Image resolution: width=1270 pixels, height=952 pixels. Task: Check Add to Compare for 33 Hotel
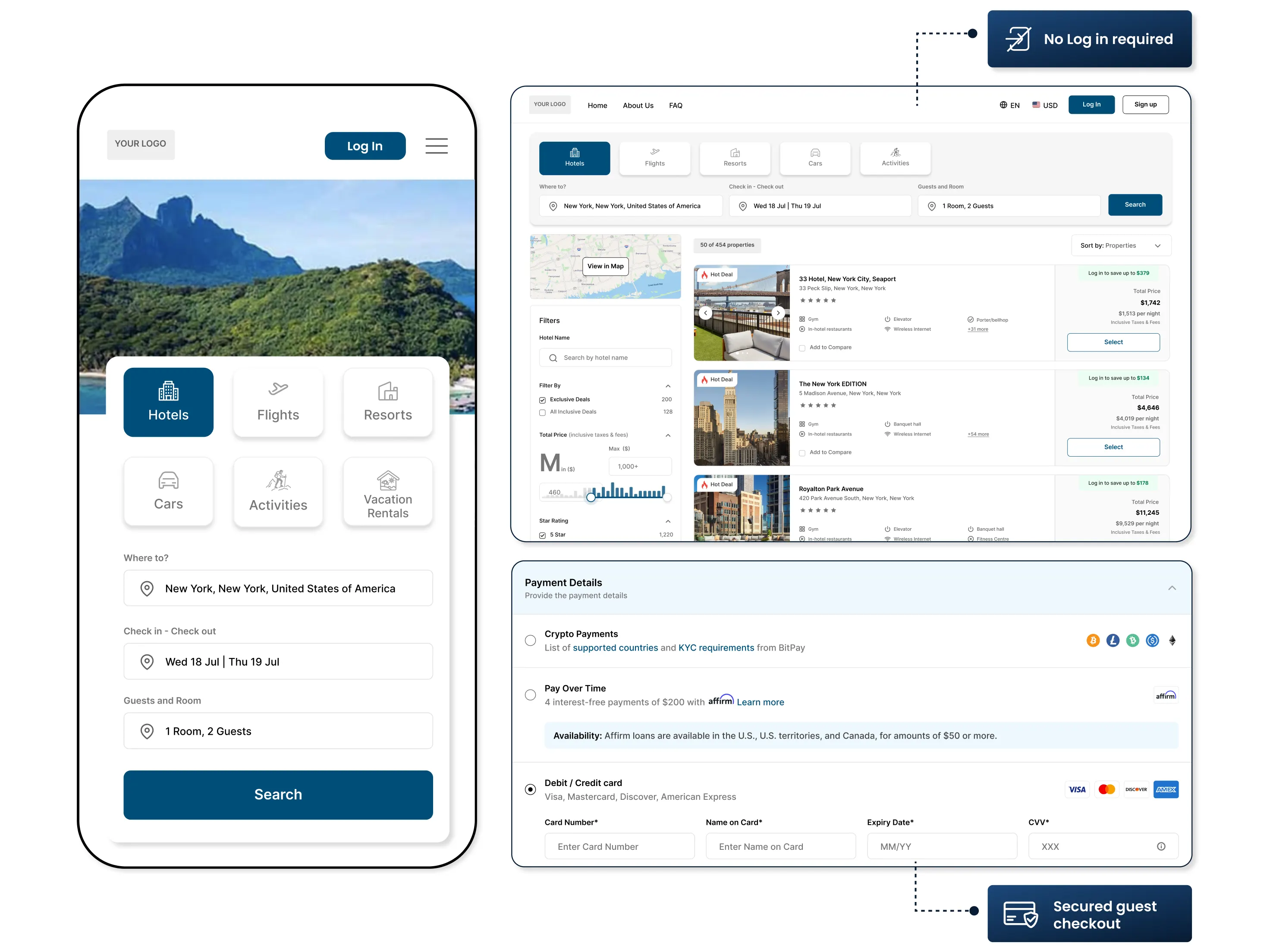coord(802,348)
